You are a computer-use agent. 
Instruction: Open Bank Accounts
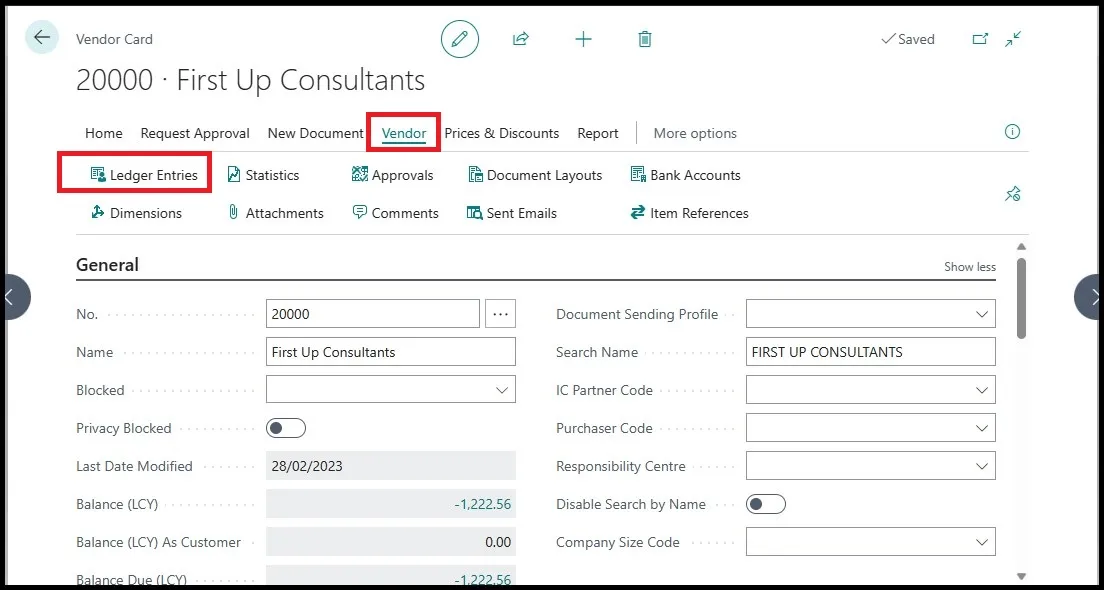686,175
